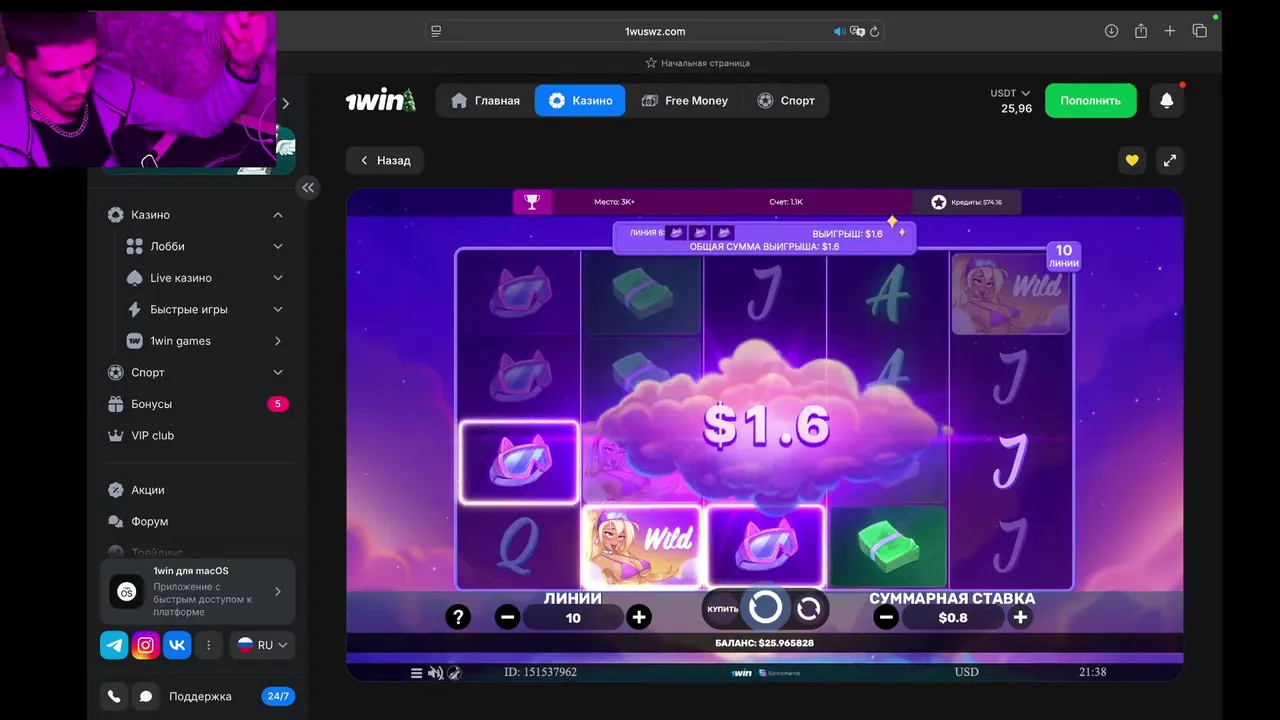The height and width of the screenshot is (720, 1280).
Task: Open the USDT currency dropdown
Action: click(x=1010, y=93)
